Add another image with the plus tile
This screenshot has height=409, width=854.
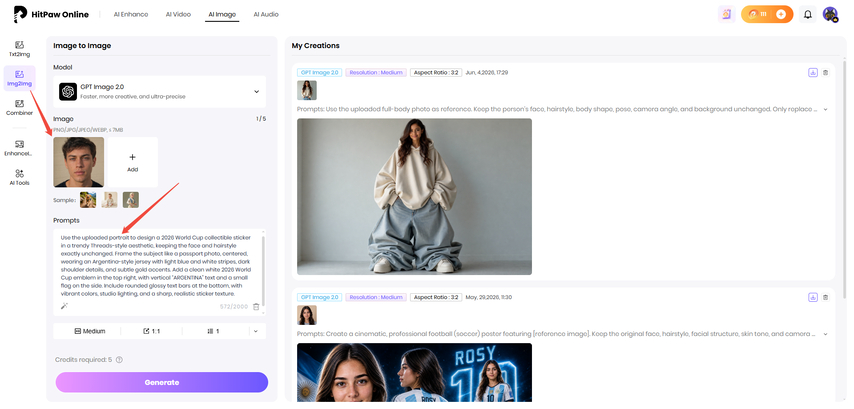133,162
